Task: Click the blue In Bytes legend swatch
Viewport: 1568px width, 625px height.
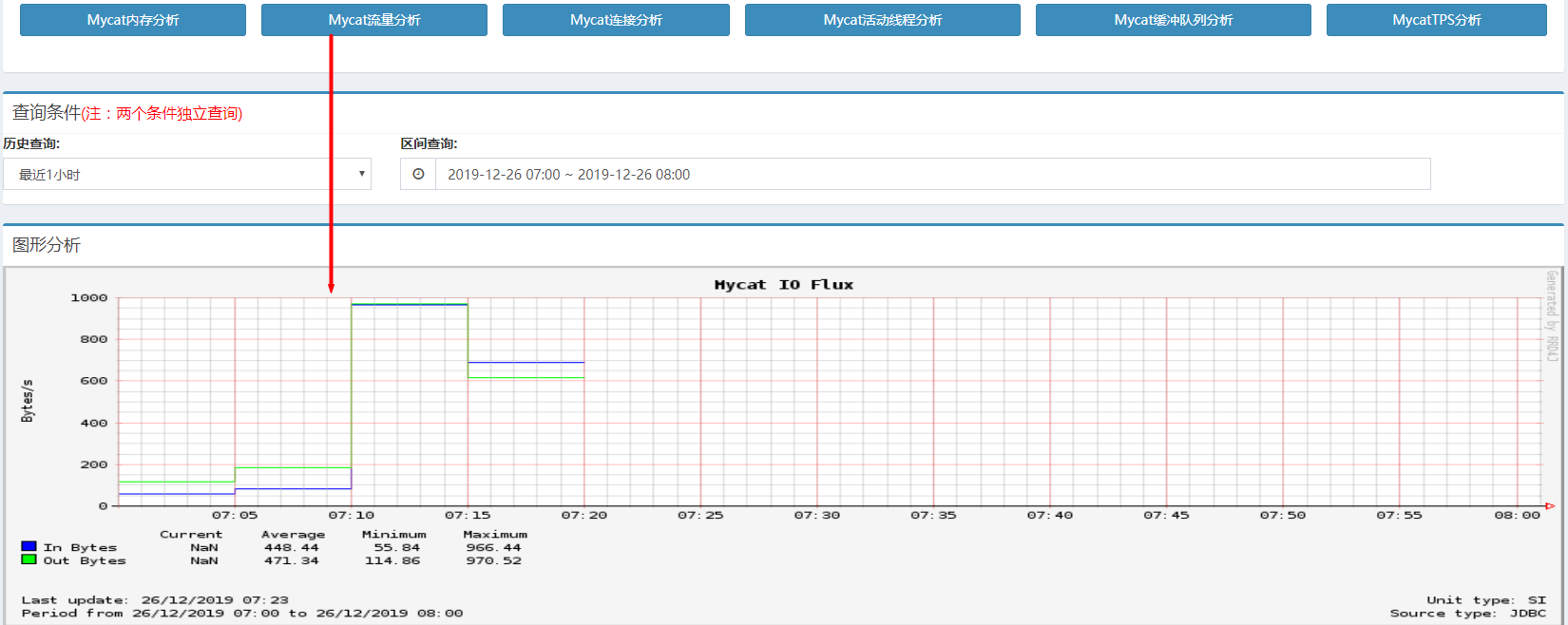Action: click(x=29, y=546)
